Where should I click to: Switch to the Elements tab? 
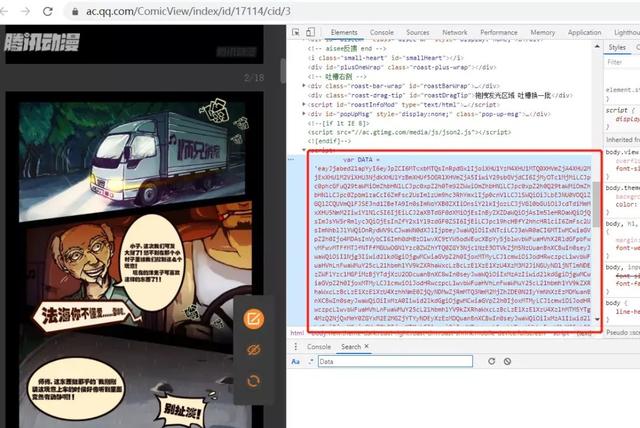click(344, 32)
